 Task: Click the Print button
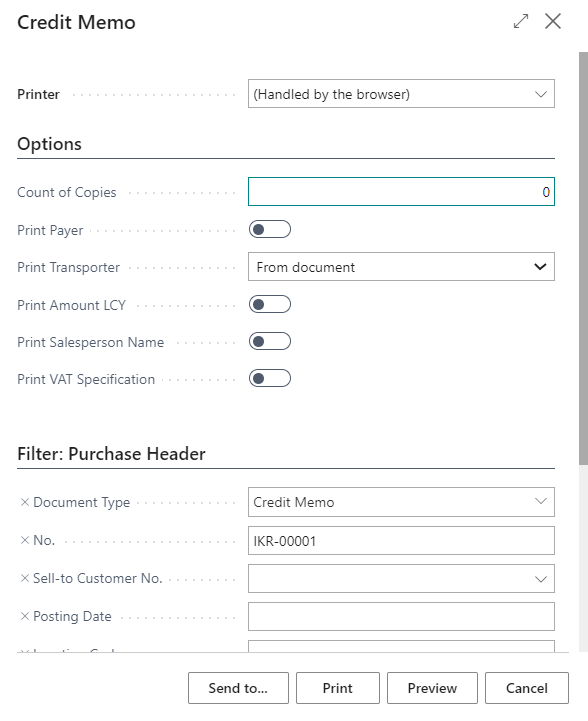(338, 688)
